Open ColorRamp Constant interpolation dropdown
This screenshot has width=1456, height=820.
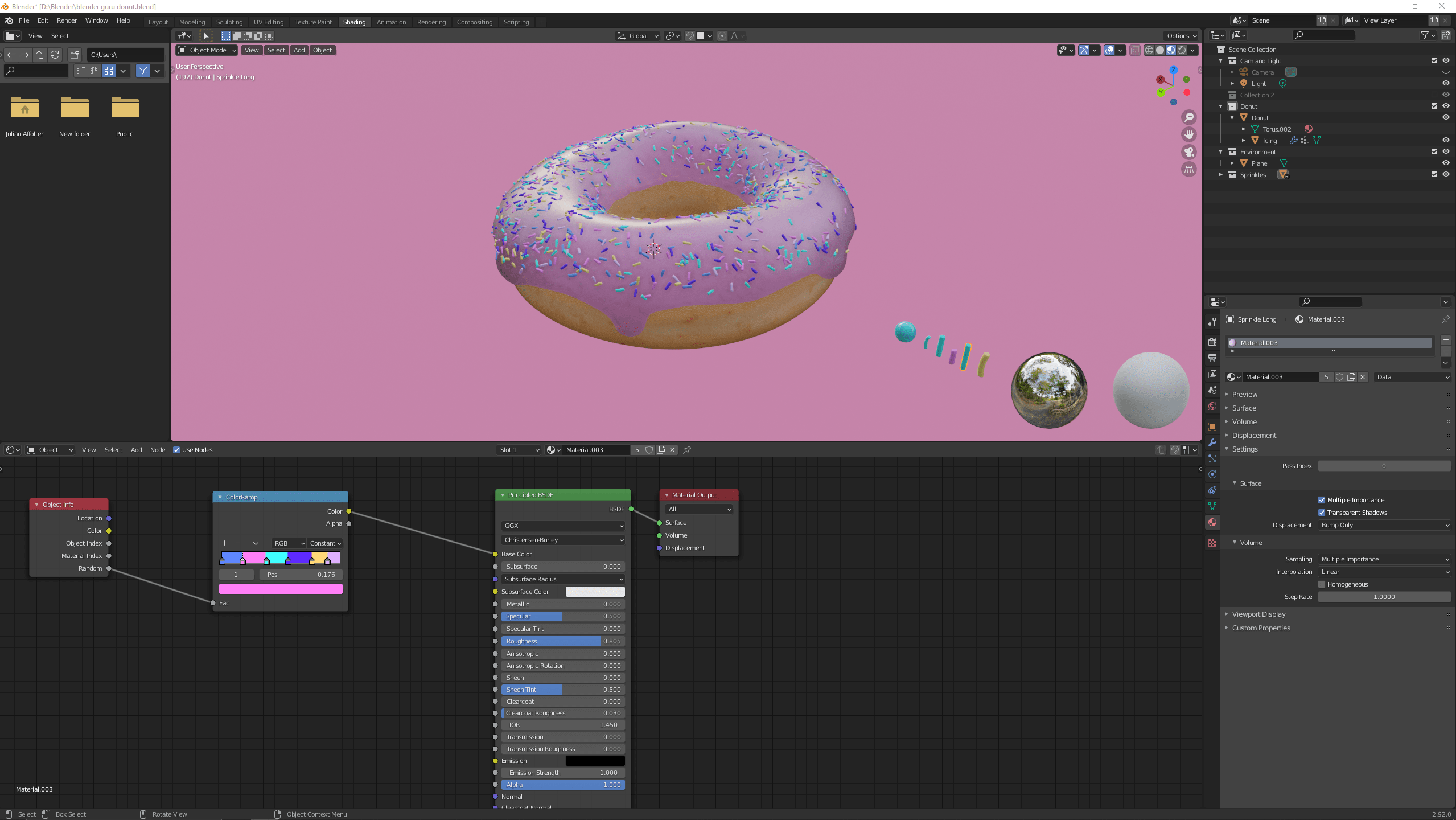[x=326, y=543]
